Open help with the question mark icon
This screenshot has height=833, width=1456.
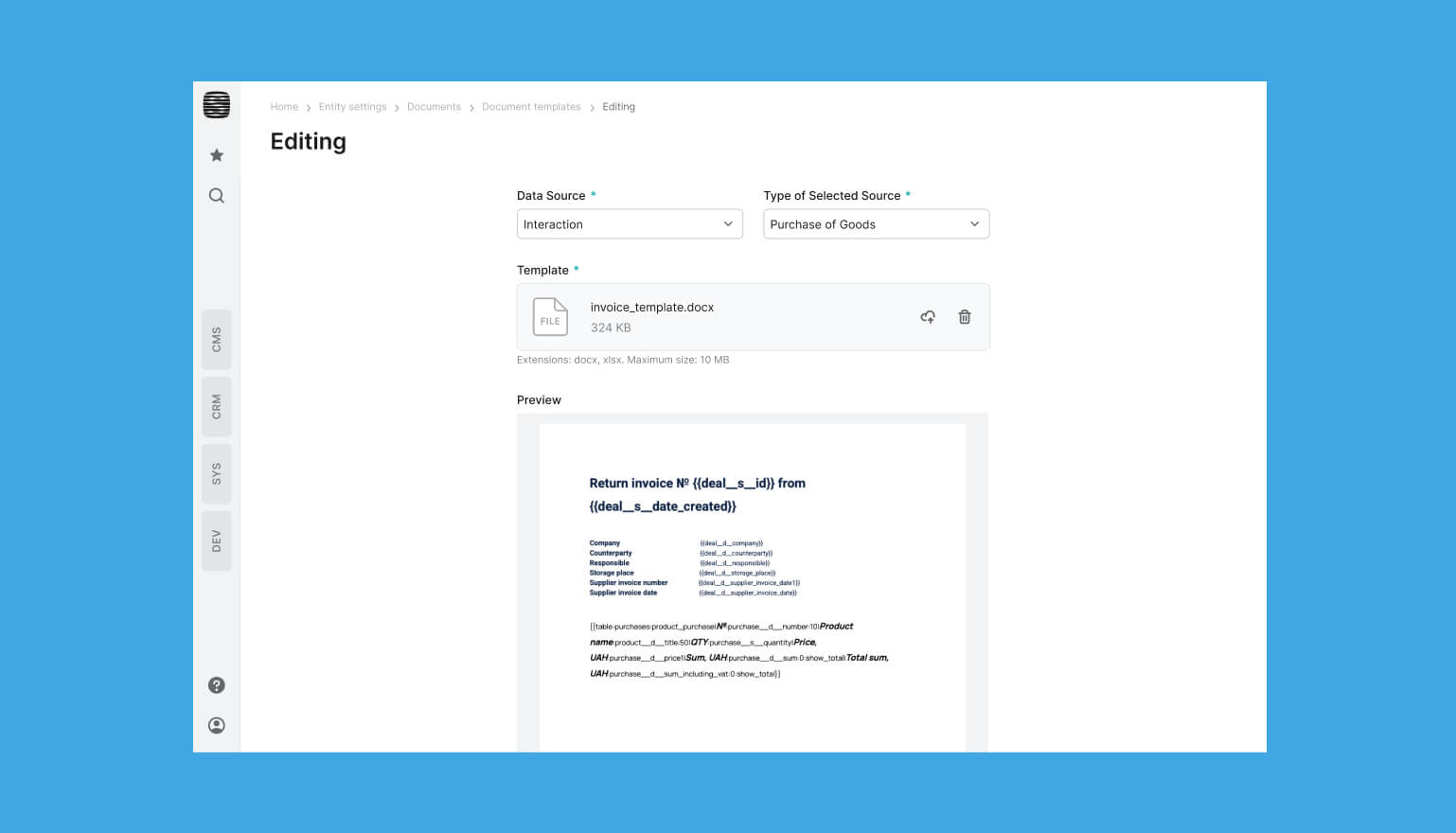pyautogui.click(x=216, y=685)
